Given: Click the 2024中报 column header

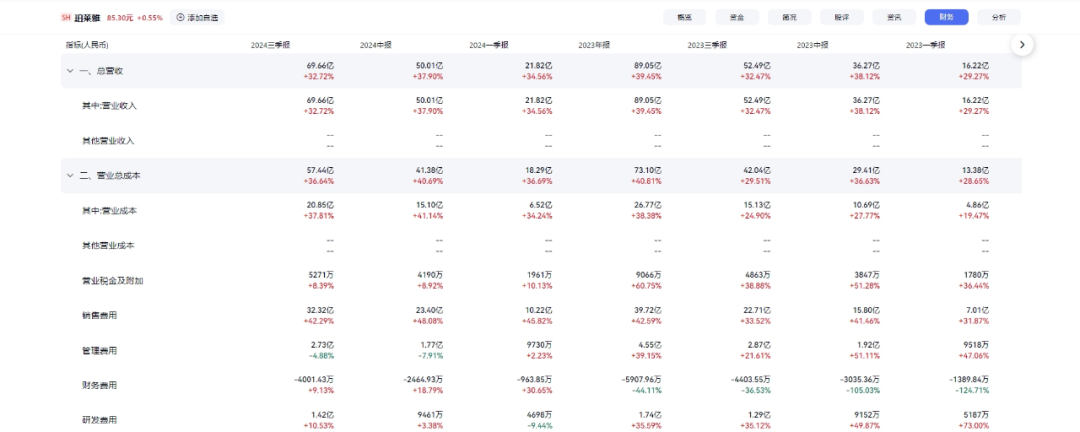Looking at the screenshot, I should pyautogui.click(x=379, y=45).
